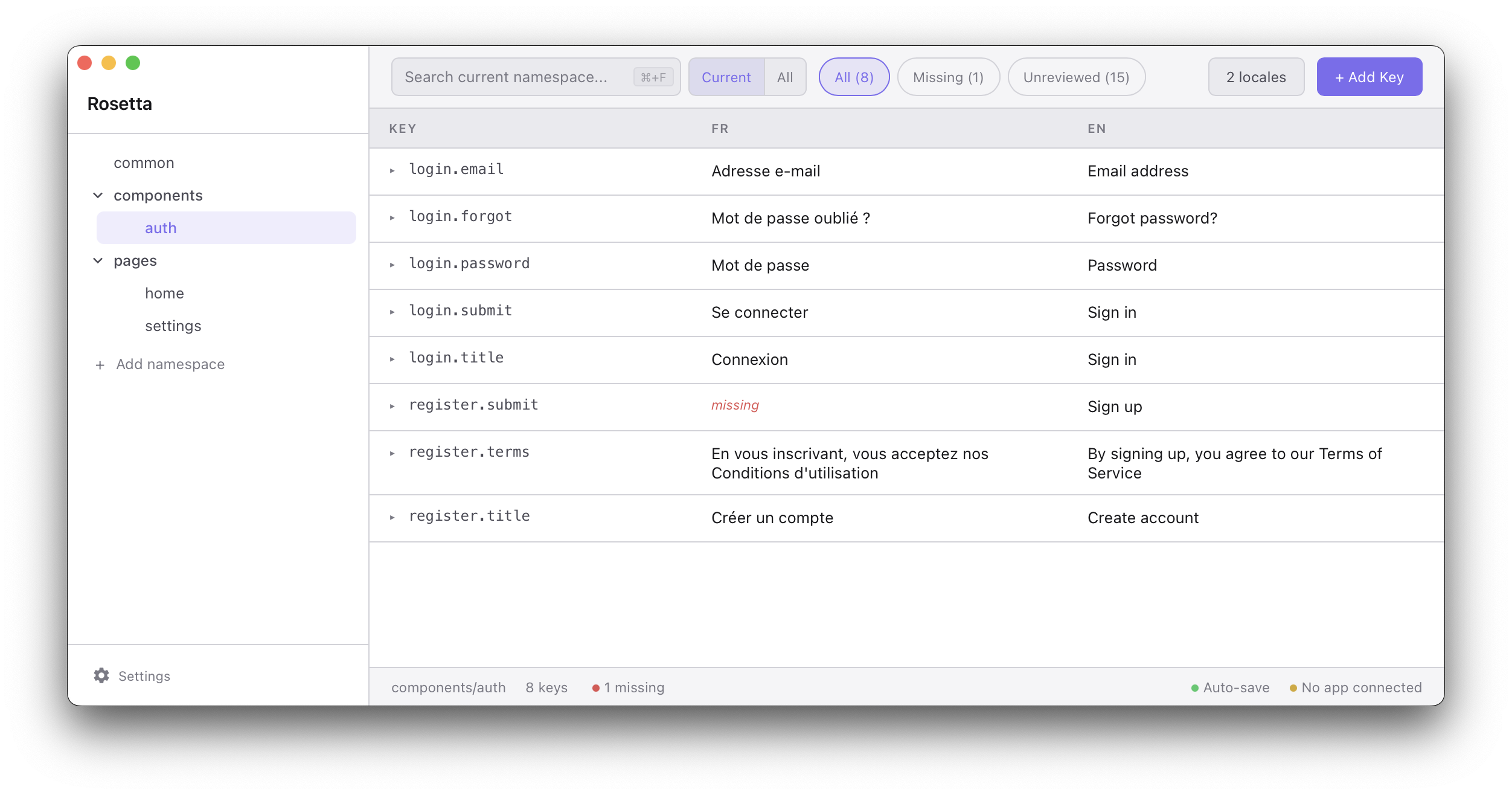Screen dimensions: 1512x795
Task: Collapse the pages namespace chevron
Action: [98, 260]
